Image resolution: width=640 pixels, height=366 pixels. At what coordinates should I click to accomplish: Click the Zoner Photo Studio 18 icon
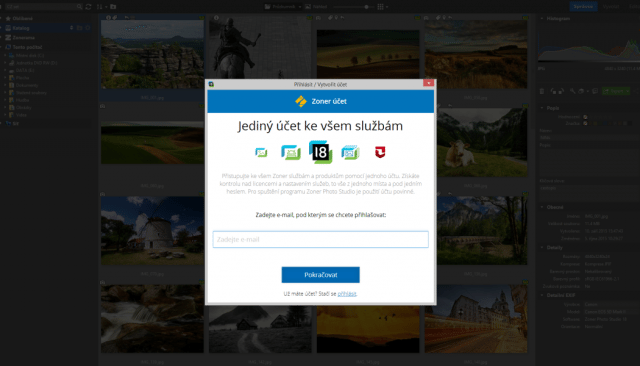click(x=320, y=152)
